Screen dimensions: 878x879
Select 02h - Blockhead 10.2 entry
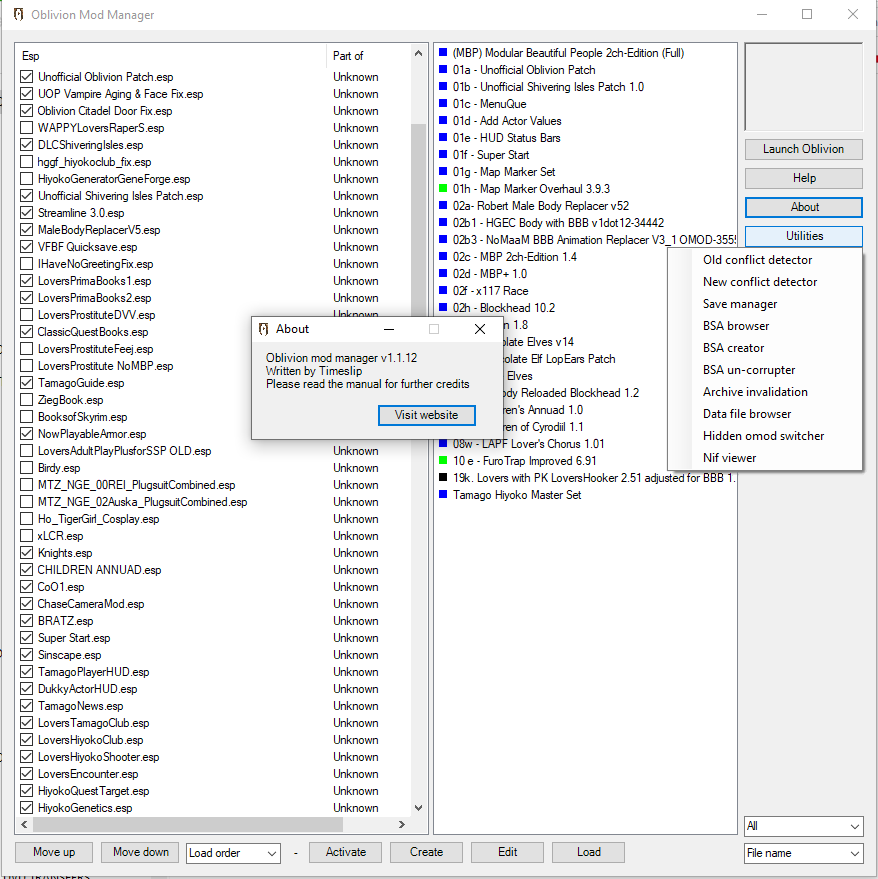[x=503, y=308]
